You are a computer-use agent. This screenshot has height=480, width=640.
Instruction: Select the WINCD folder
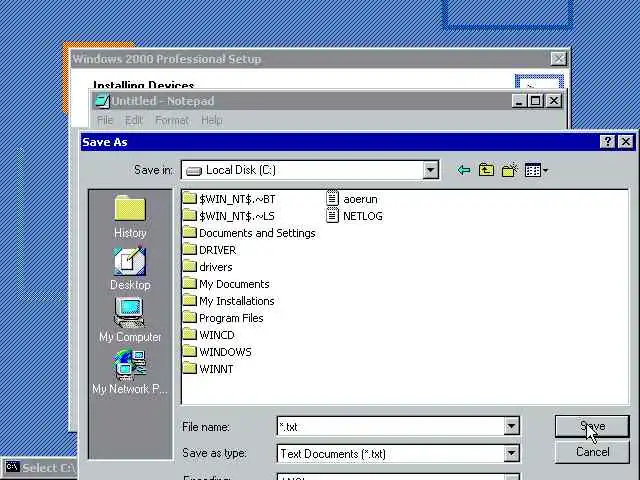point(208,335)
